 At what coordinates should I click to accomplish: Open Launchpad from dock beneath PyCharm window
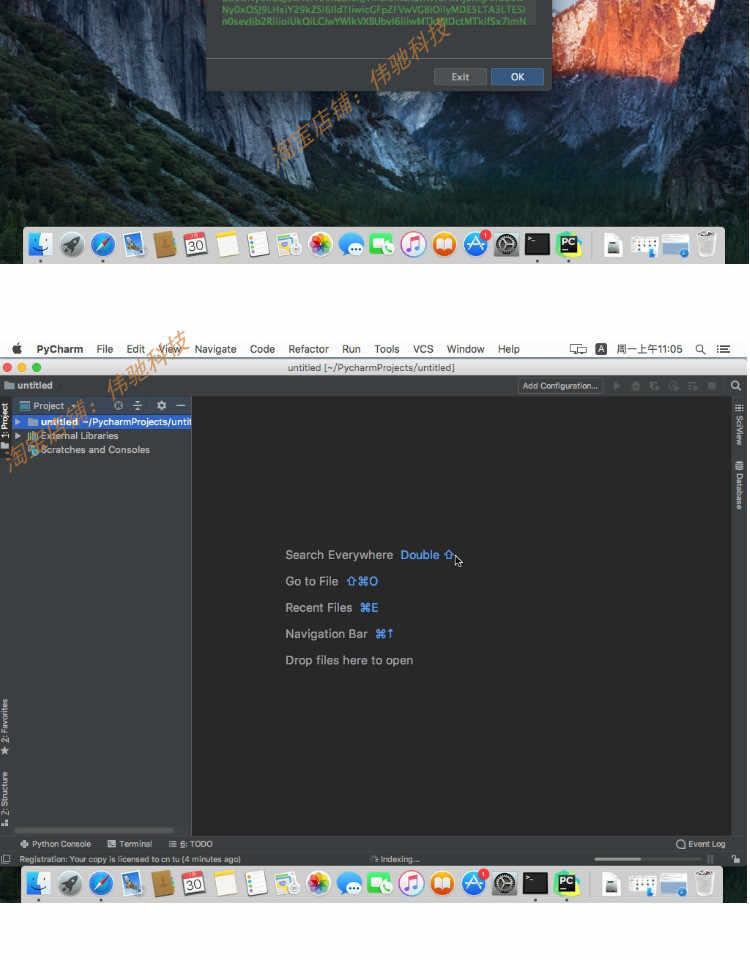pos(70,884)
